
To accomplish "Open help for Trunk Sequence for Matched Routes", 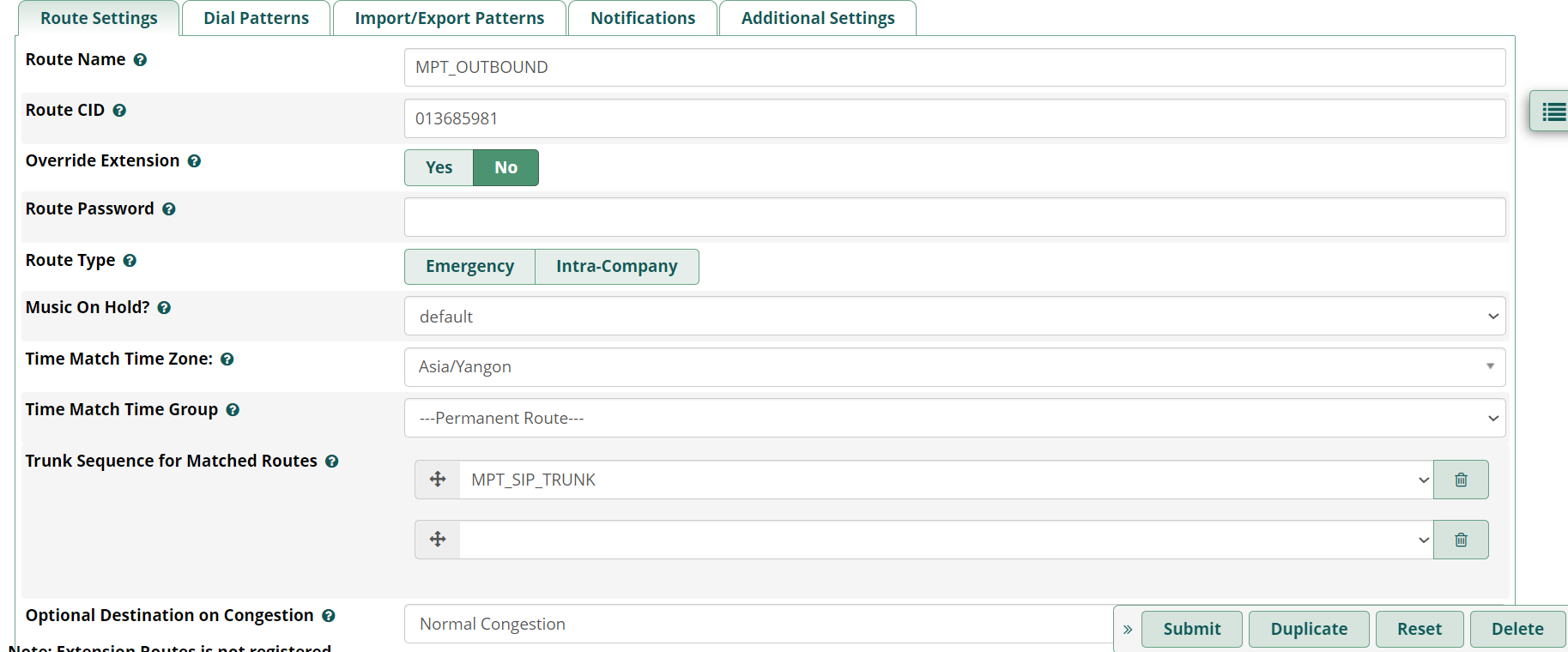I will (x=332, y=462).
